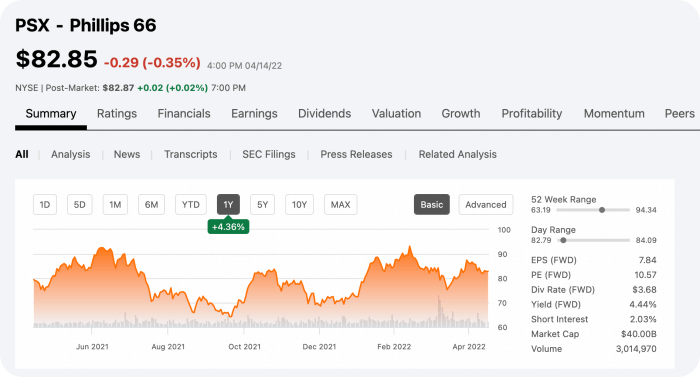Screen dimensions: 700x377
Task: Filter feed by Press Releases
Action: [356, 154]
